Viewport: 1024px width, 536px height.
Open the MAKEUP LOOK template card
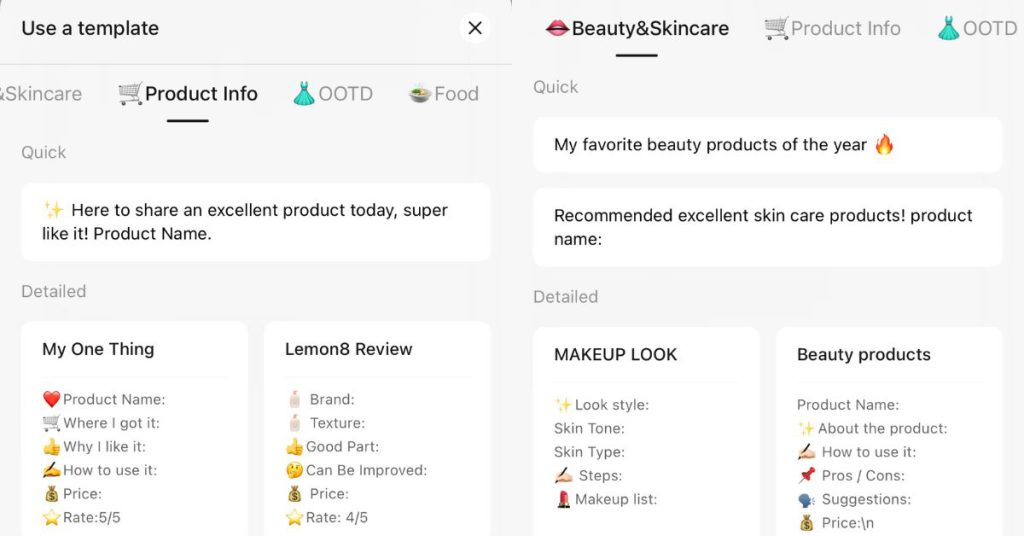[x=647, y=432]
